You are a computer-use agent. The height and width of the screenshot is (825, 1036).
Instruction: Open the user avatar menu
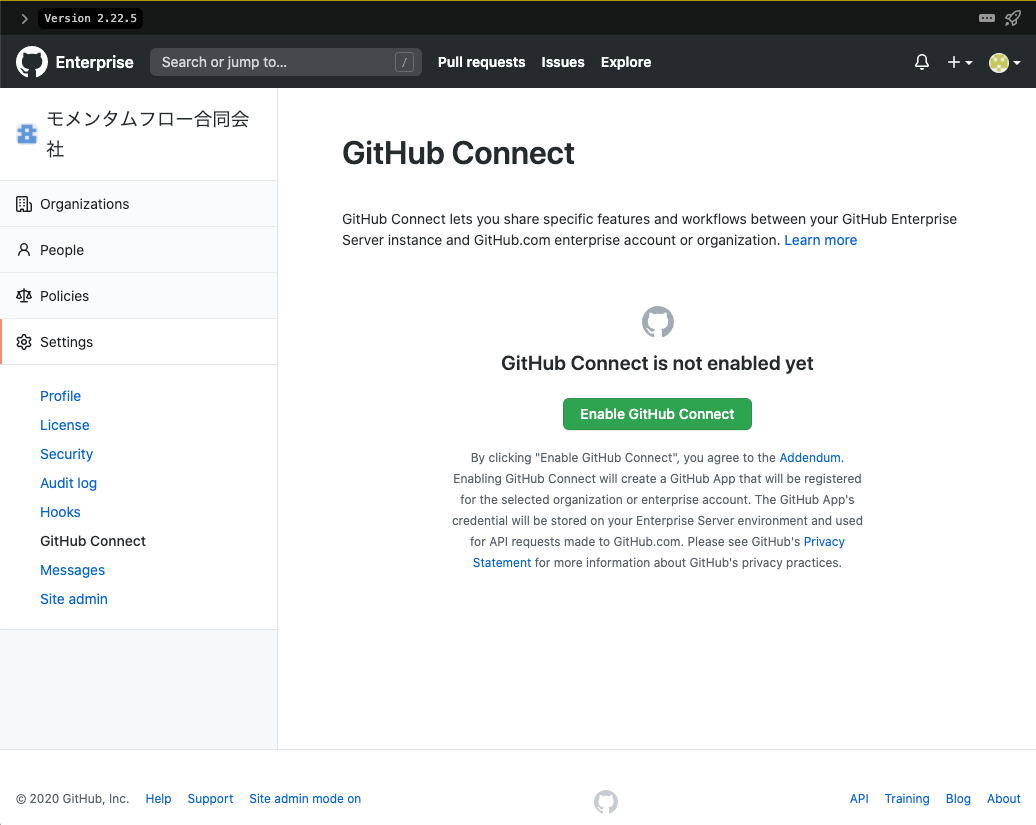pyautogui.click(x=1004, y=63)
